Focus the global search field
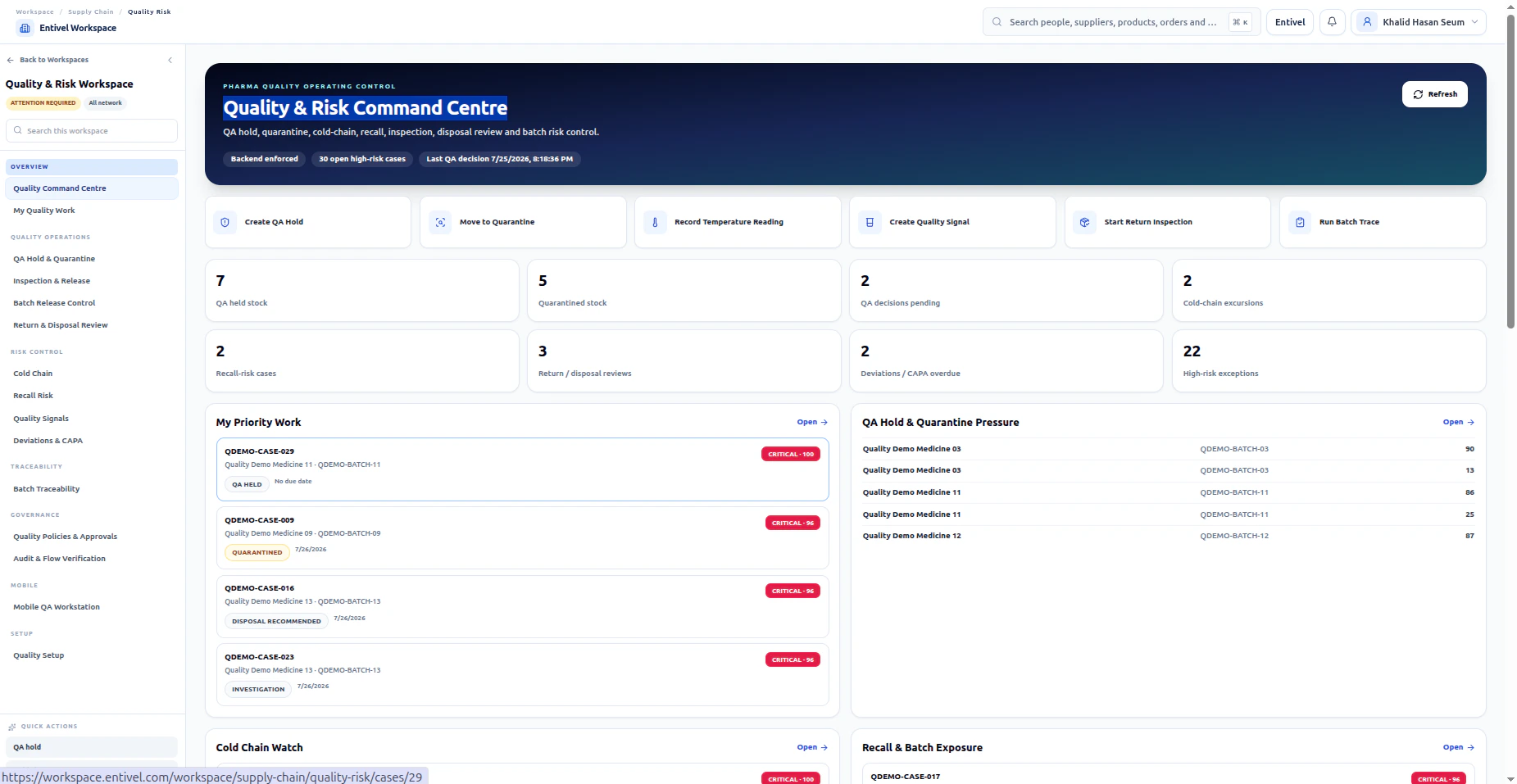Viewport: 1517px width, 784px height. (x=1120, y=22)
